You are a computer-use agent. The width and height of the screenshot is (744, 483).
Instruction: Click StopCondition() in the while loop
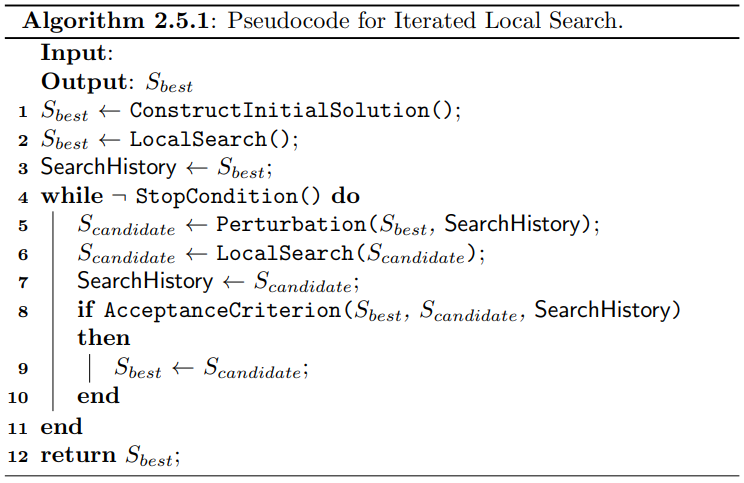[x=228, y=196]
